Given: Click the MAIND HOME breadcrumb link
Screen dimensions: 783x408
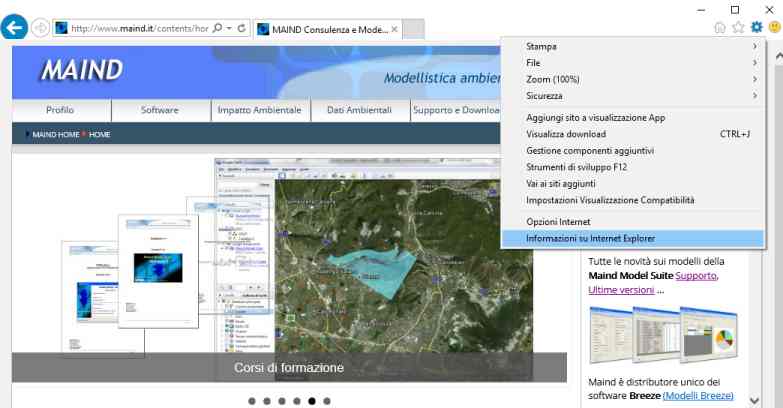Looking at the screenshot, I should click(56, 135).
